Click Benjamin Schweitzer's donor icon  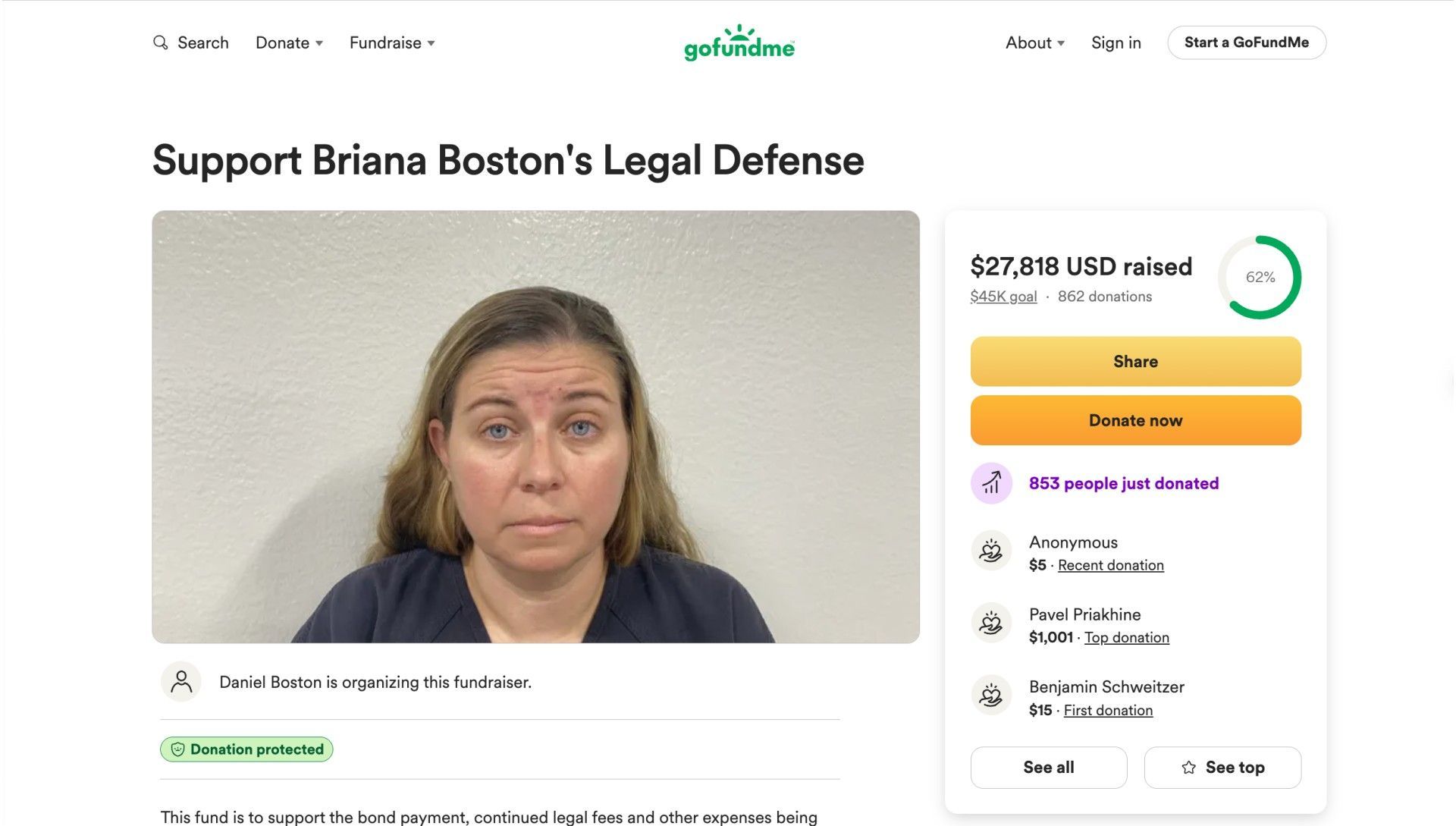tap(991, 696)
